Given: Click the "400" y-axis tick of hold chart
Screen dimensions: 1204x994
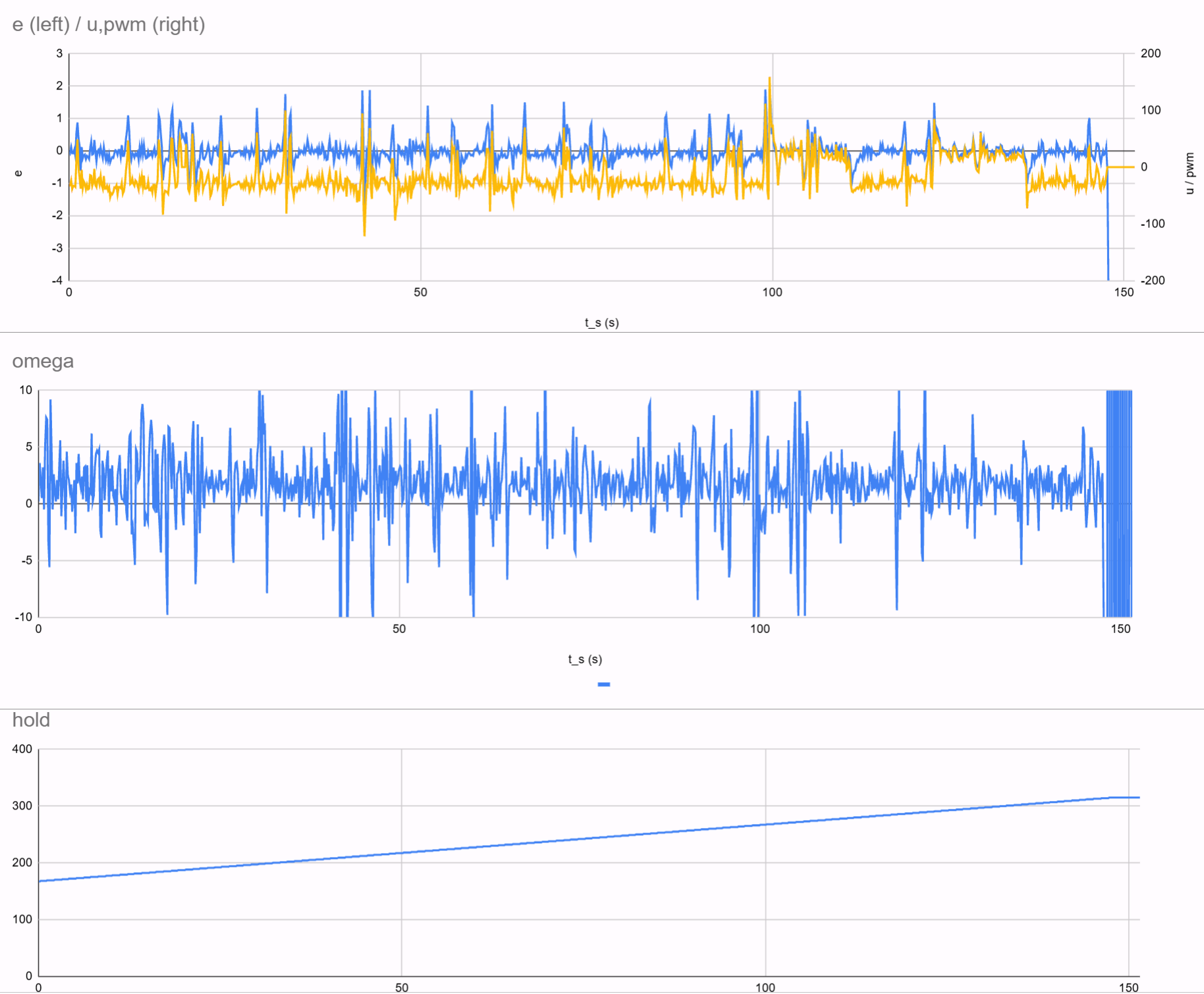Looking at the screenshot, I should click(x=22, y=749).
